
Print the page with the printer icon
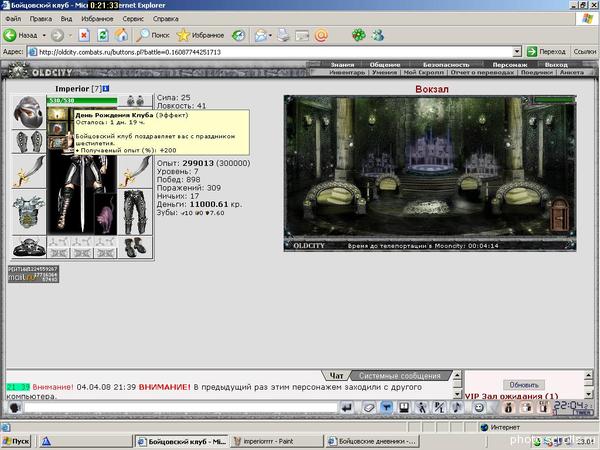pyautogui.click(x=284, y=36)
